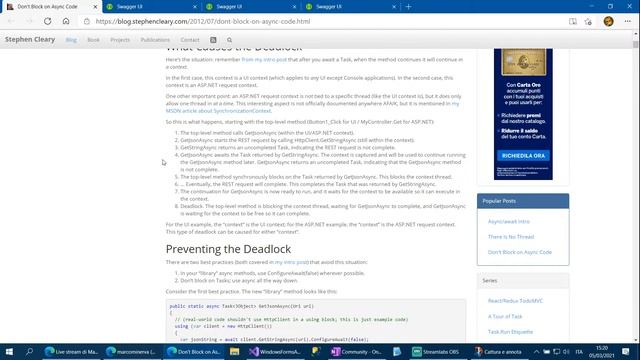Open Don't Block on Async Code popular post
Screen dimensions: 640x360
(520, 252)
